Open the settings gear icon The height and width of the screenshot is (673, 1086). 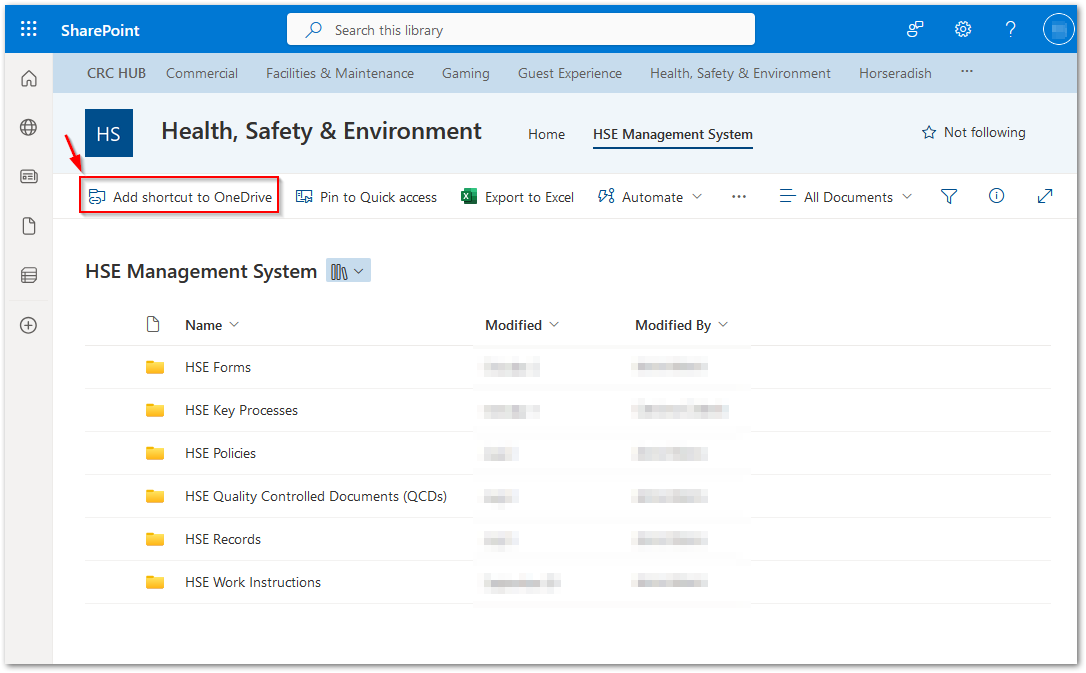(963, 29)
